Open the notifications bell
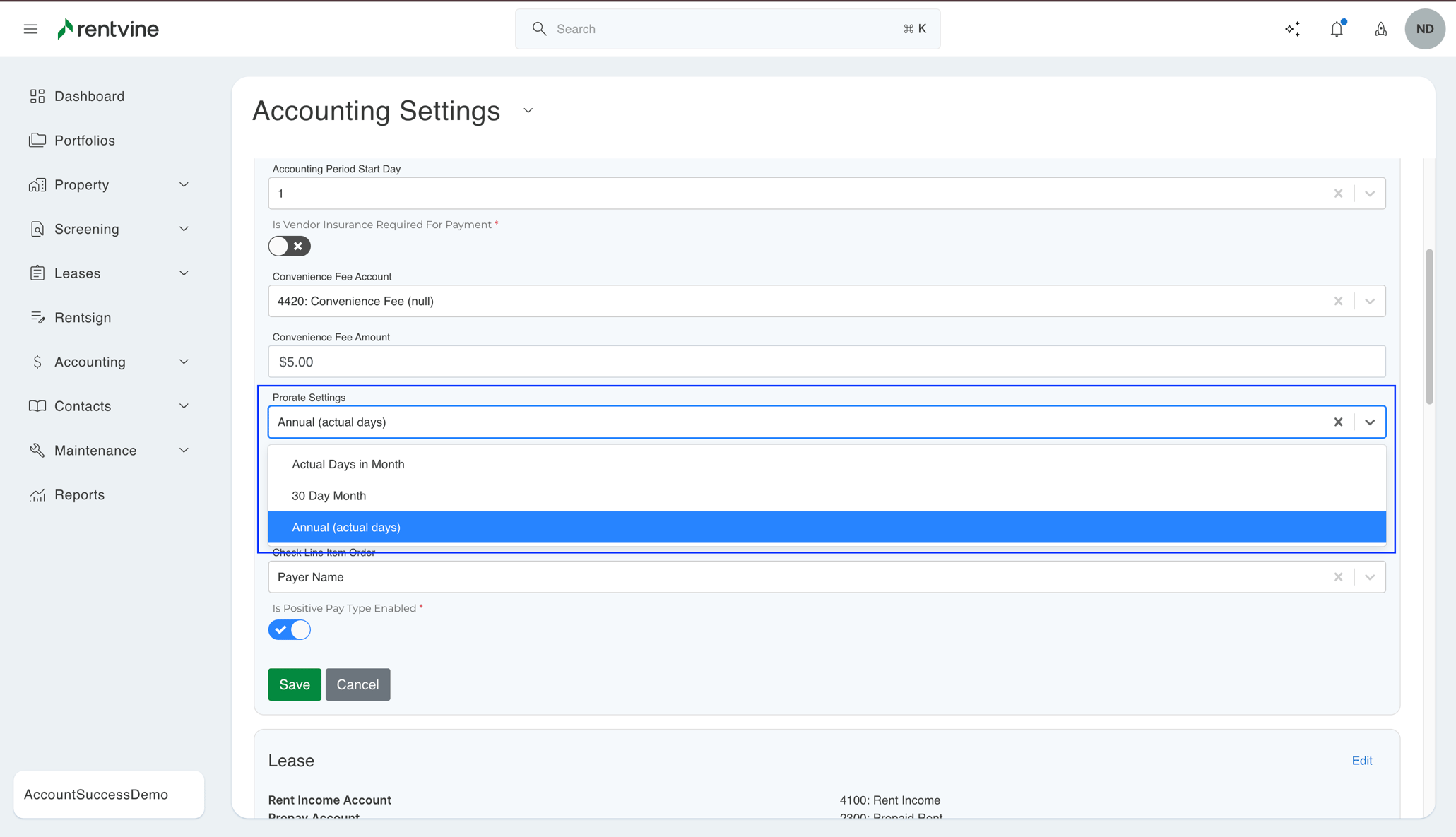The image size is (1456, 837). point(1337,29)
